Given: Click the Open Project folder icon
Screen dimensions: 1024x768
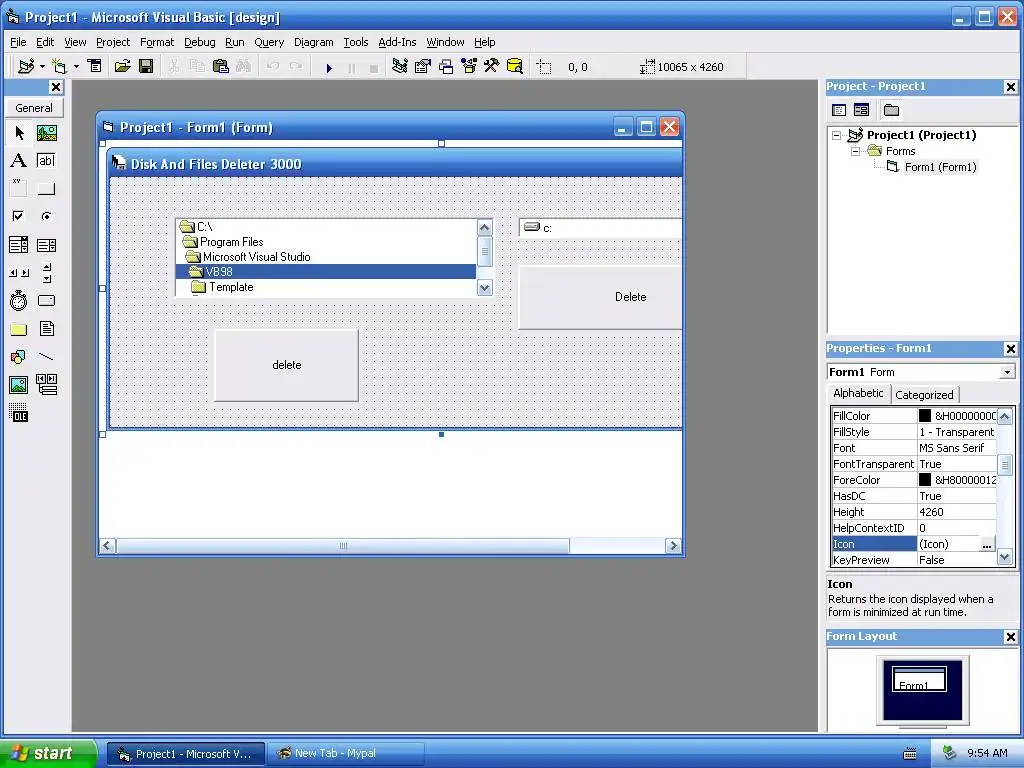Looking at the screenshot, I should tap(122, 66).
